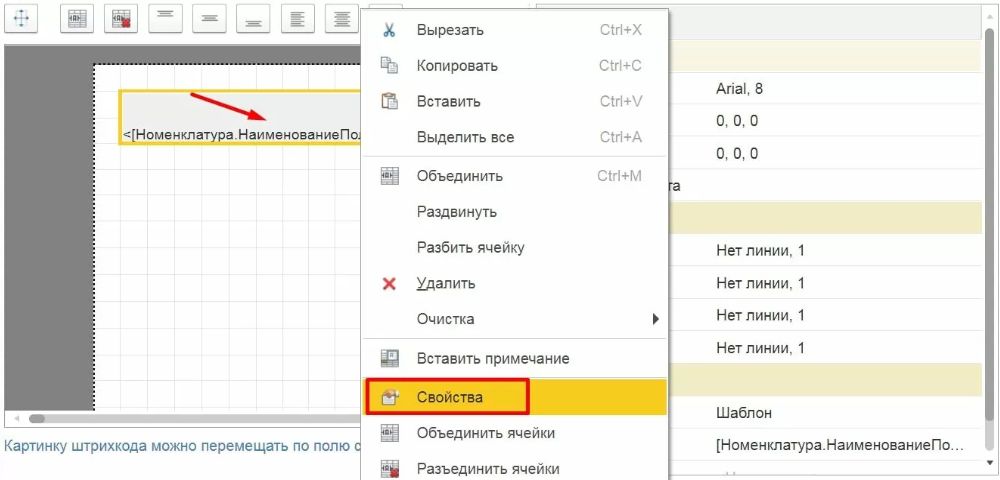Select Объединить menu entry with Ctrl+M
Image resolution: width=1000 pixels, height=480 pixels.
click(514, 176)
